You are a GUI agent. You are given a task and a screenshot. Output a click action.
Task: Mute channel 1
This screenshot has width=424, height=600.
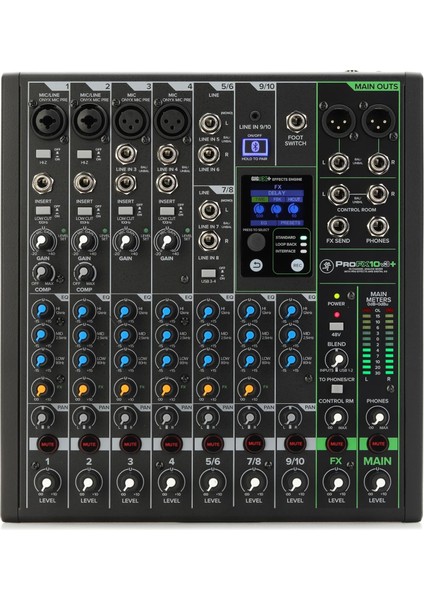(47, 444)
